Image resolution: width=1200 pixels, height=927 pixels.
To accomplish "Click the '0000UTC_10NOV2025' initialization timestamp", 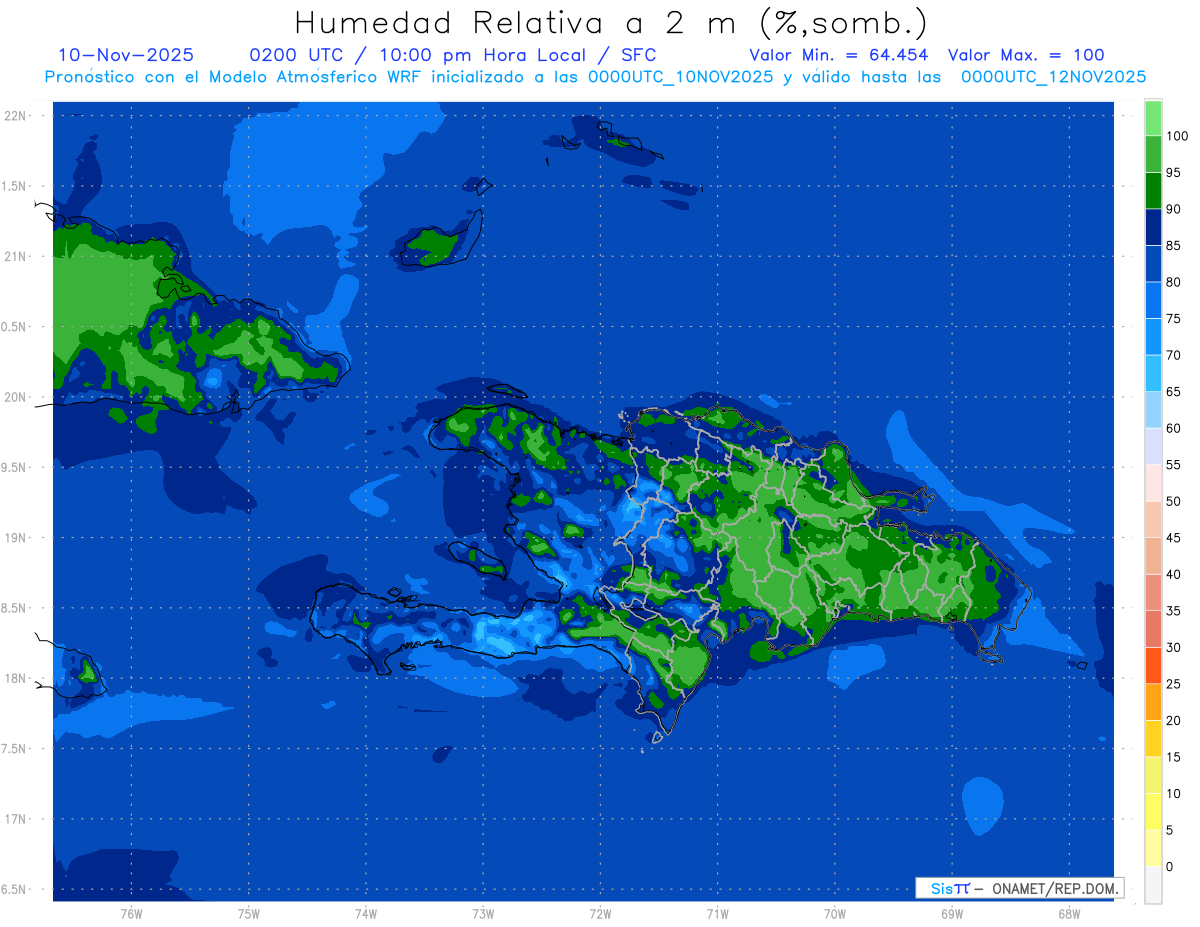I will click(x=680, y=77).
